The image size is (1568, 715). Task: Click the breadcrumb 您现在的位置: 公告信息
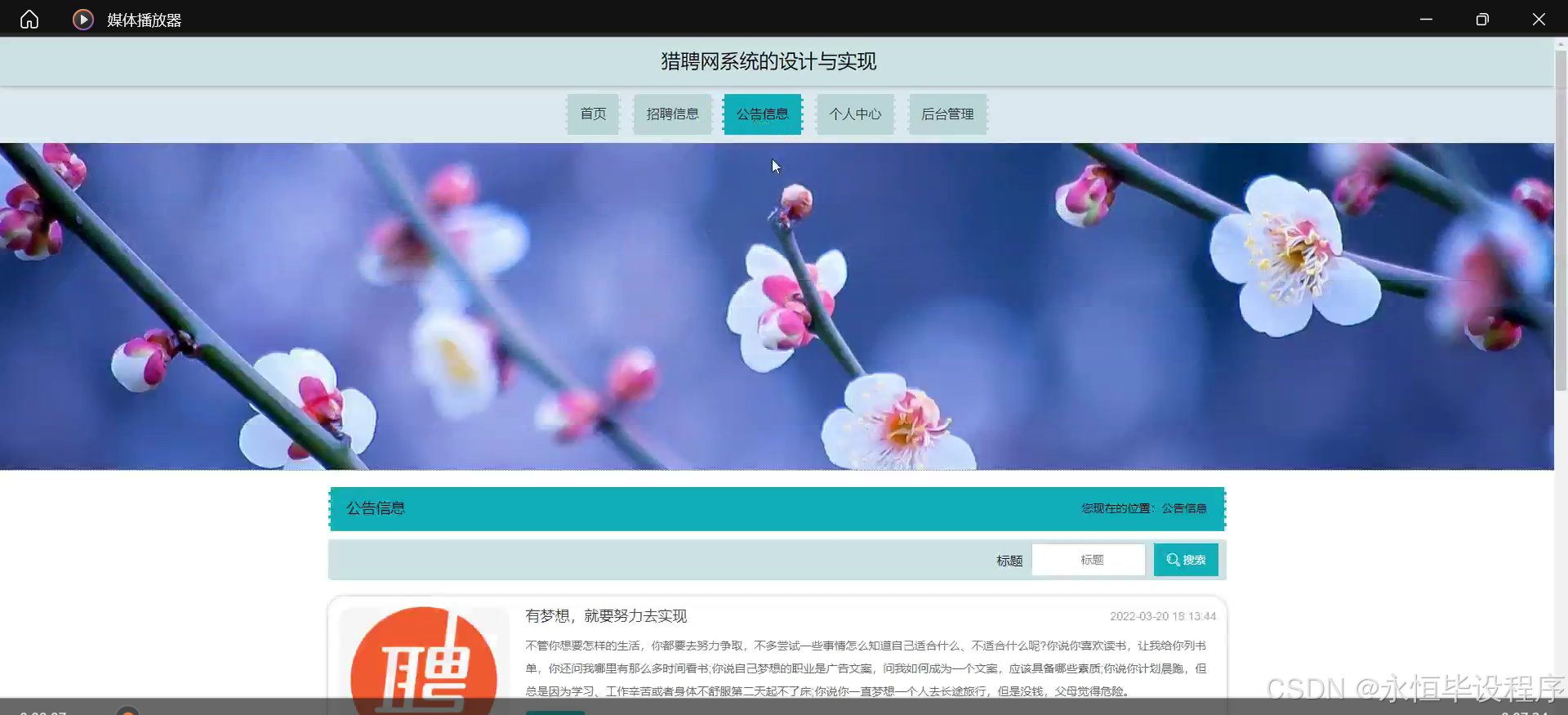(x=1144, y=508)
